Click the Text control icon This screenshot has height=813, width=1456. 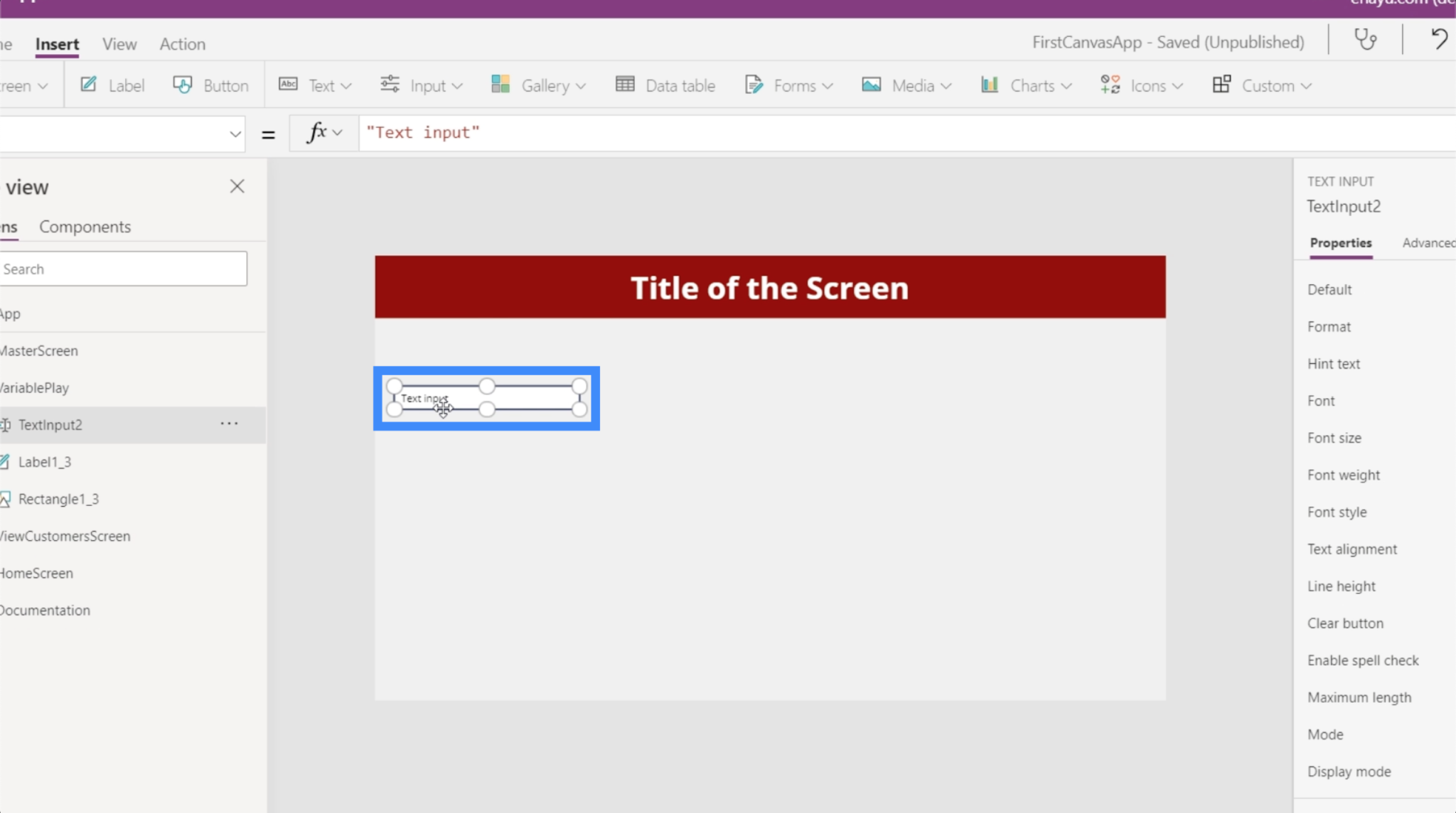point(288,85)
